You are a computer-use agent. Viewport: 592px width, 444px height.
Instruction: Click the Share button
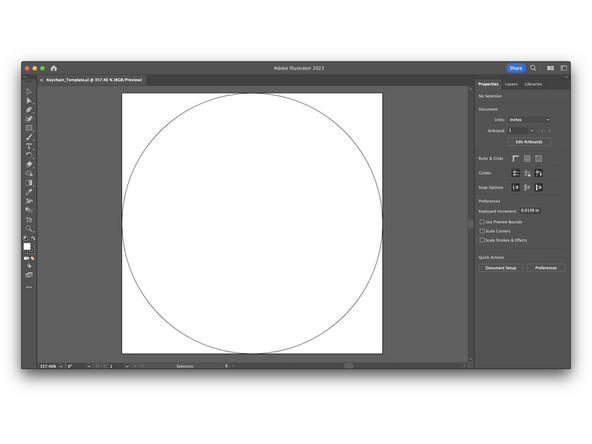point(516,68)
